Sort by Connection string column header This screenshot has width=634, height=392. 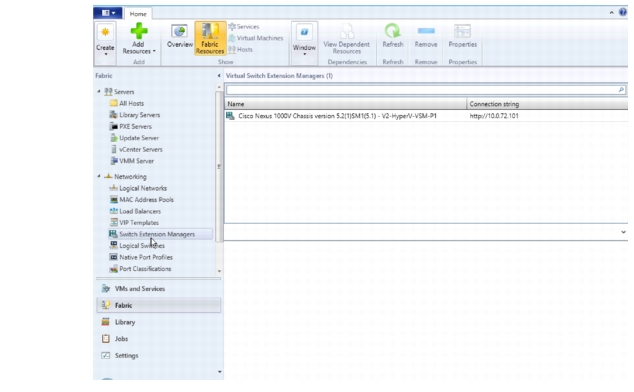point(547,104)
